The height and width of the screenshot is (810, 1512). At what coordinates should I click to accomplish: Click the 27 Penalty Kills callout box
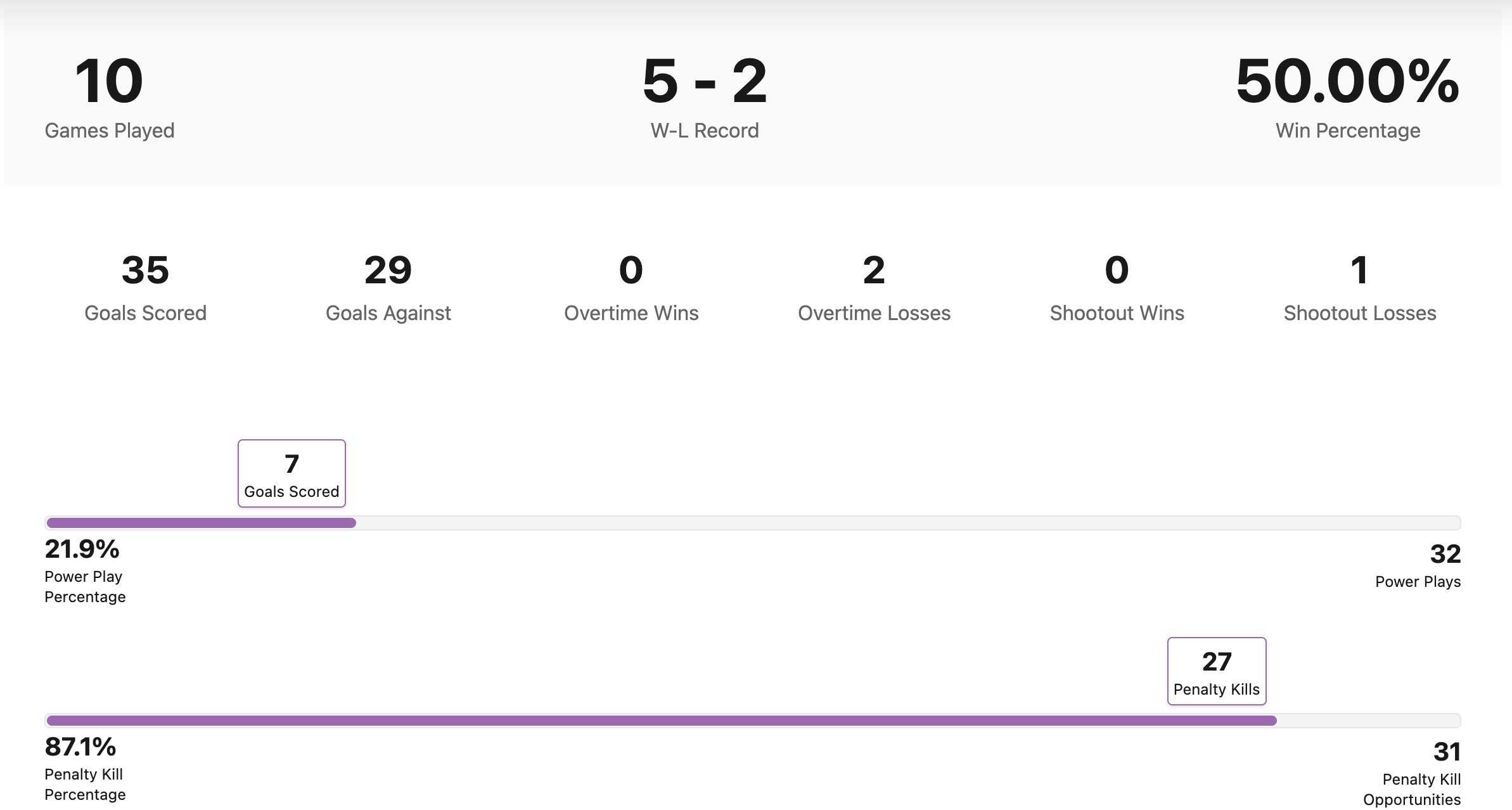point(1217,671)
